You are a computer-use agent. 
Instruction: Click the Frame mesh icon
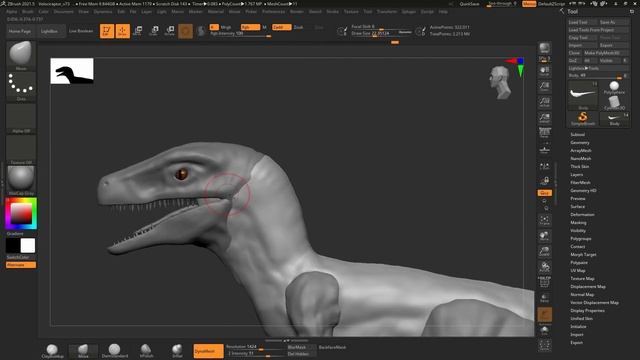[x=544, y=221]
